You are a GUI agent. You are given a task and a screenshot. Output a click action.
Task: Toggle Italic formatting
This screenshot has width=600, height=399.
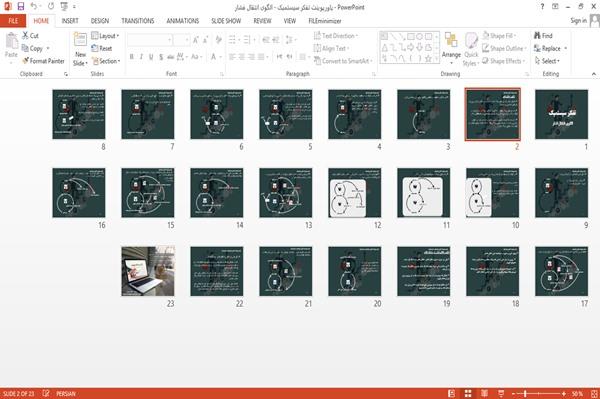coord(141,57)
